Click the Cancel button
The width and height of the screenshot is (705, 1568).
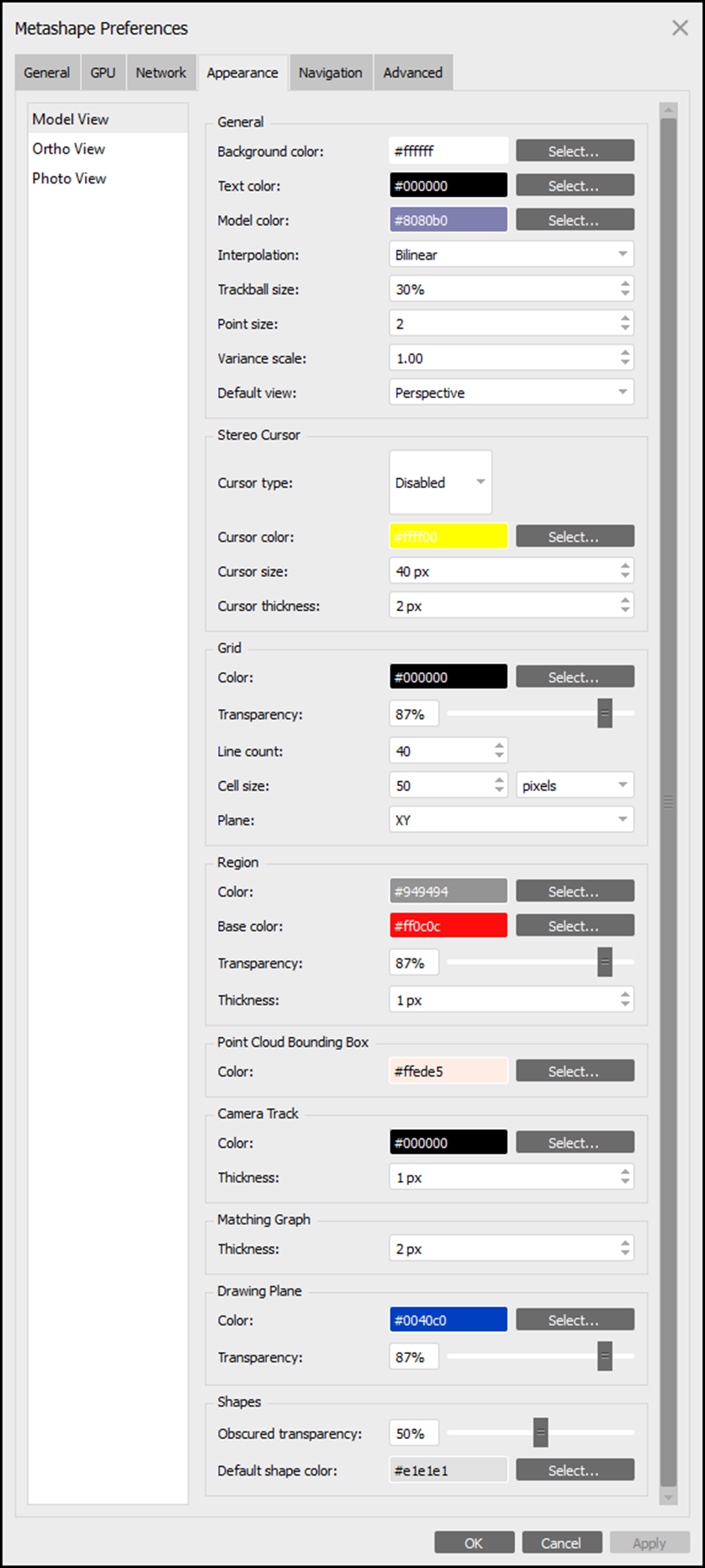point(562,1543)
